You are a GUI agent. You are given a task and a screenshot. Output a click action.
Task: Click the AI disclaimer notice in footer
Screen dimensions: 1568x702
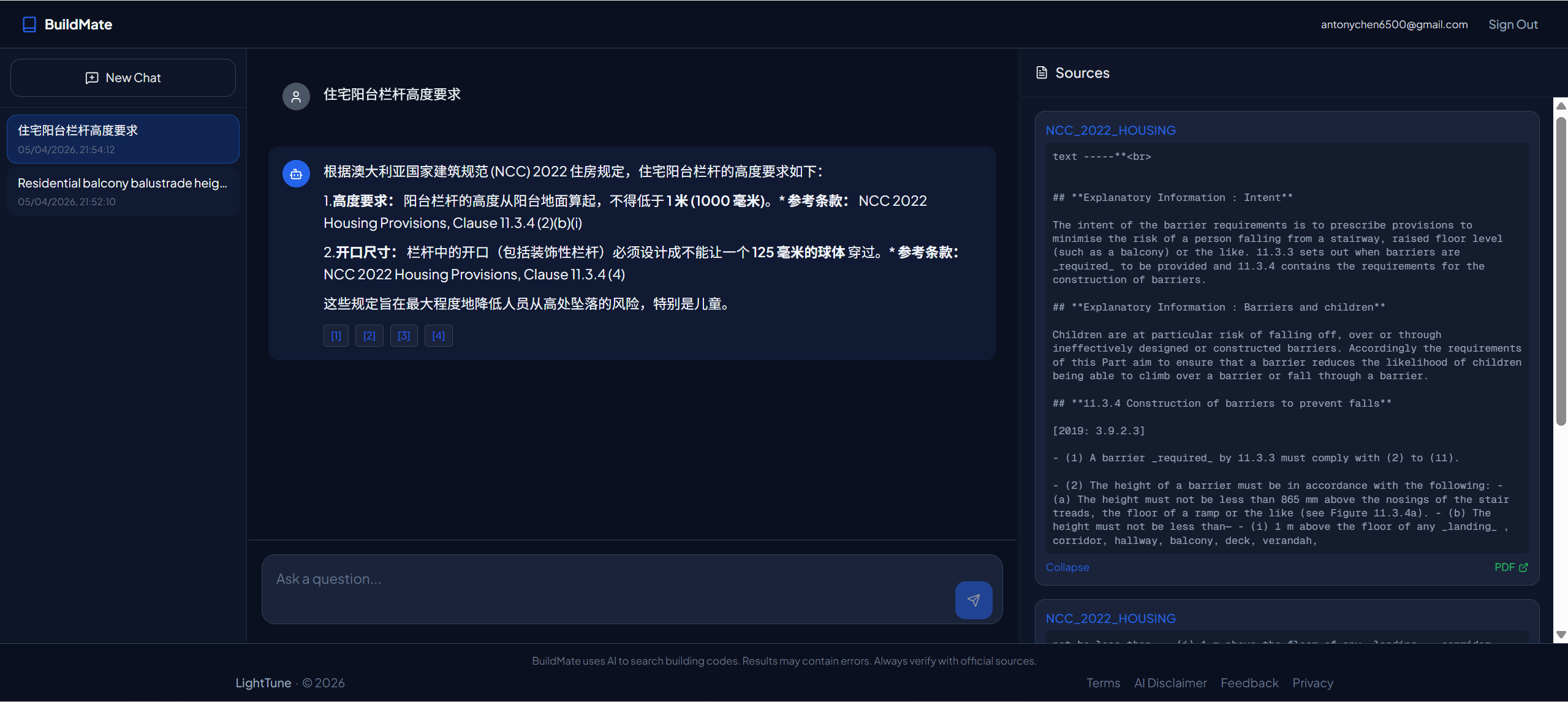pyautogui.click(x=784, y=661)
